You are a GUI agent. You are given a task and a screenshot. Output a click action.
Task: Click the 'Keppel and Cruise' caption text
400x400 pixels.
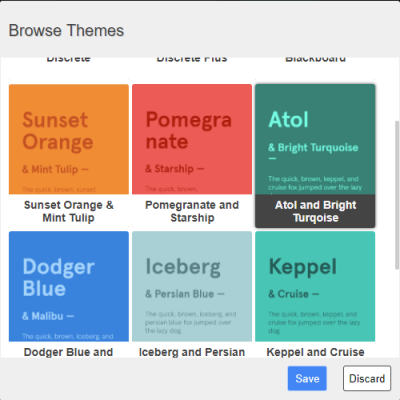point(315,352)
